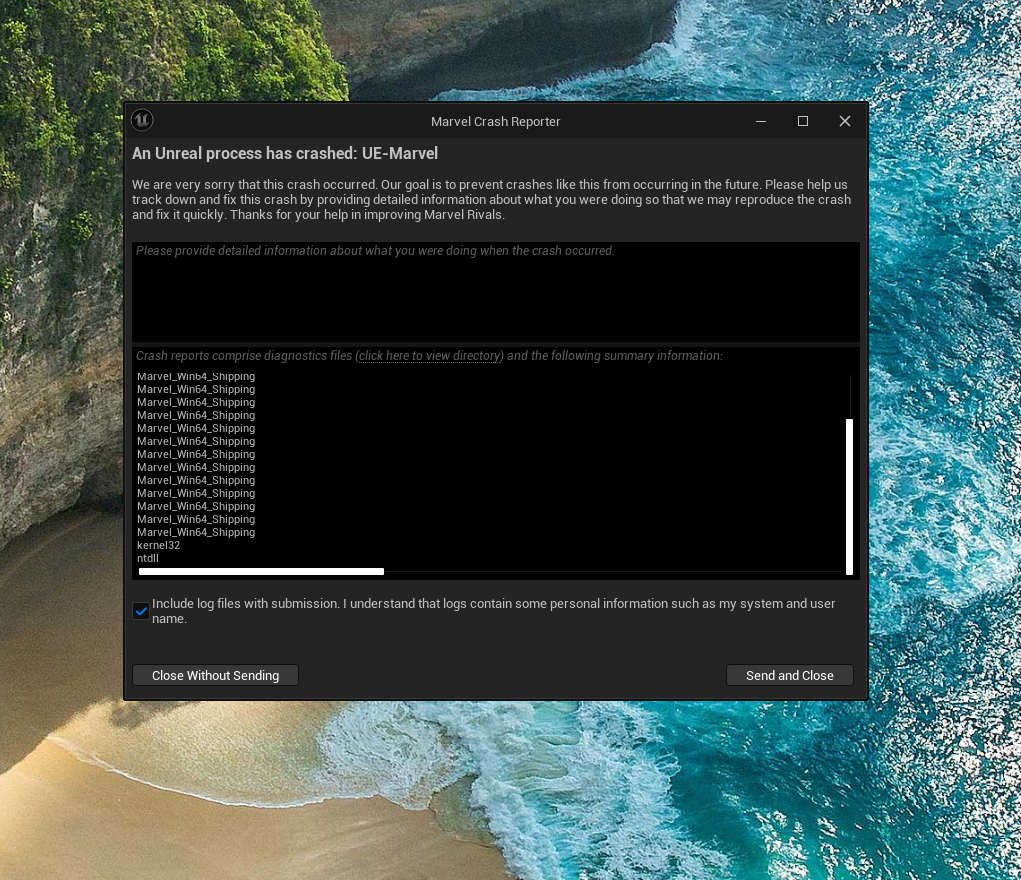The width and height of the screenshot is (1021, 880).
Task: Select the kernel32 line in the call stack
Action: (158, 546)
